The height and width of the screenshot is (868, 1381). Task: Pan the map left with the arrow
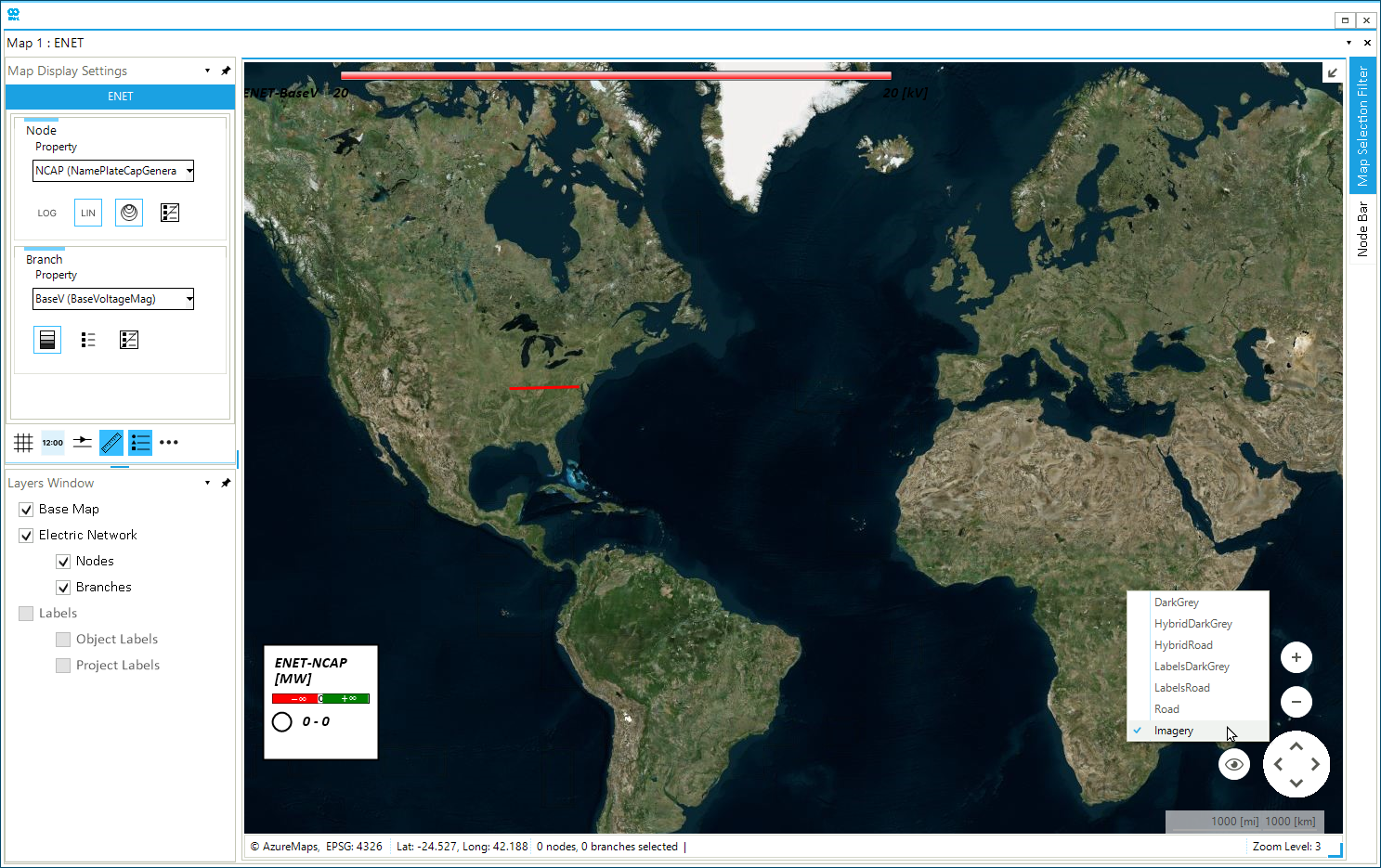(1278, 764)
